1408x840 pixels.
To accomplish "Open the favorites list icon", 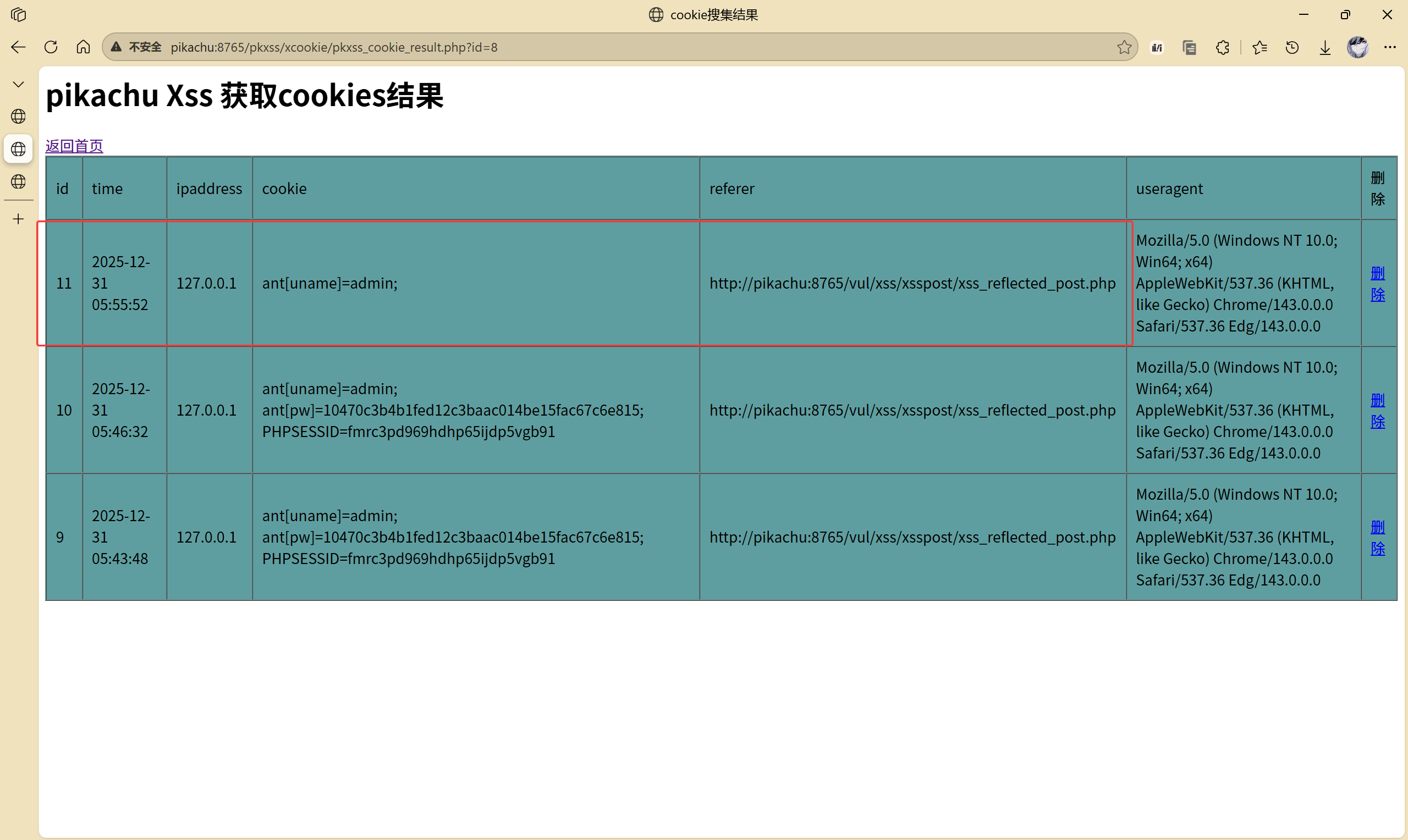I will click(1259, 47).
